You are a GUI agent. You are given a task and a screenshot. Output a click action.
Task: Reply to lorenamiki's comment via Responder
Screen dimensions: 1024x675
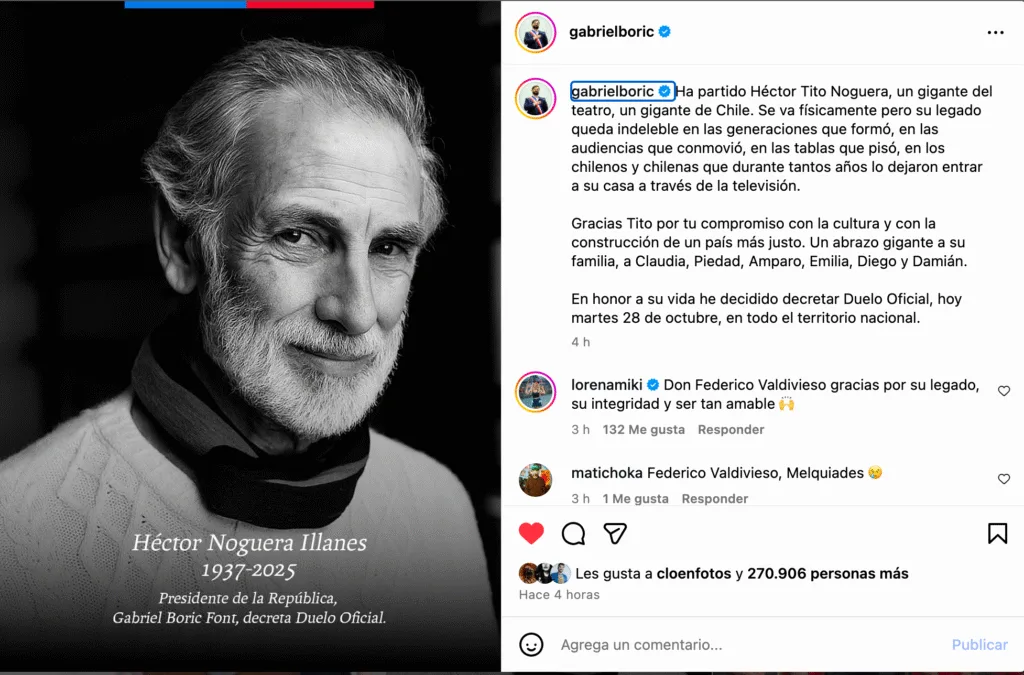tap(731, 429)
